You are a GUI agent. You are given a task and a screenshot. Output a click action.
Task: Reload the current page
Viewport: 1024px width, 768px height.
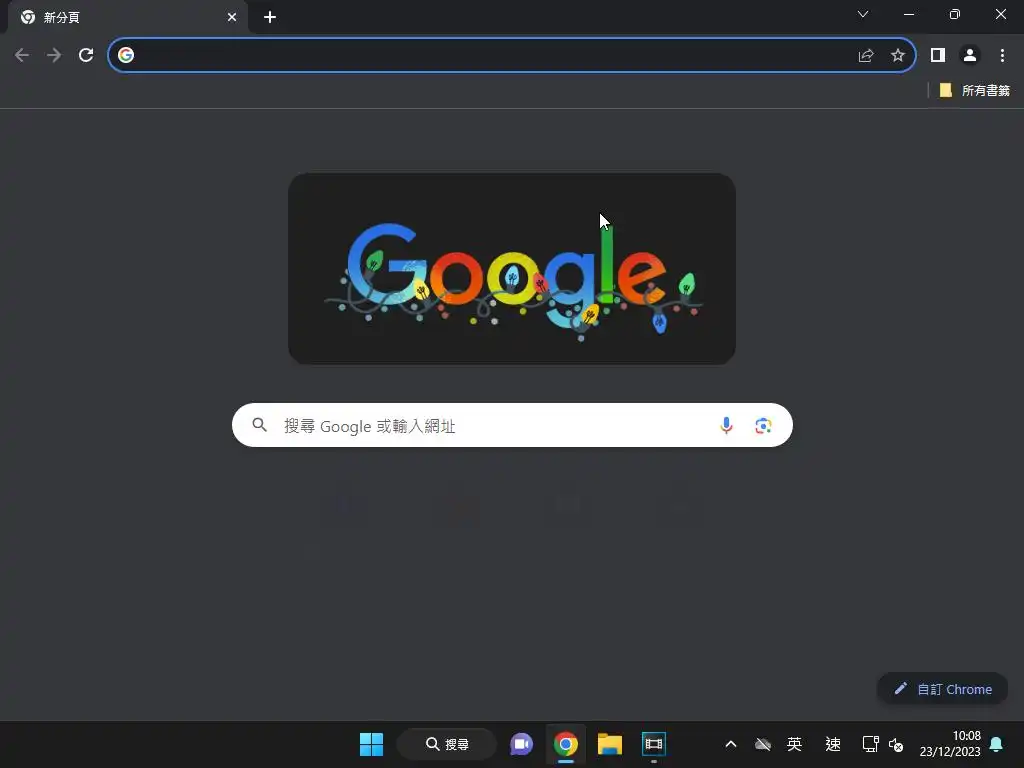86,56
